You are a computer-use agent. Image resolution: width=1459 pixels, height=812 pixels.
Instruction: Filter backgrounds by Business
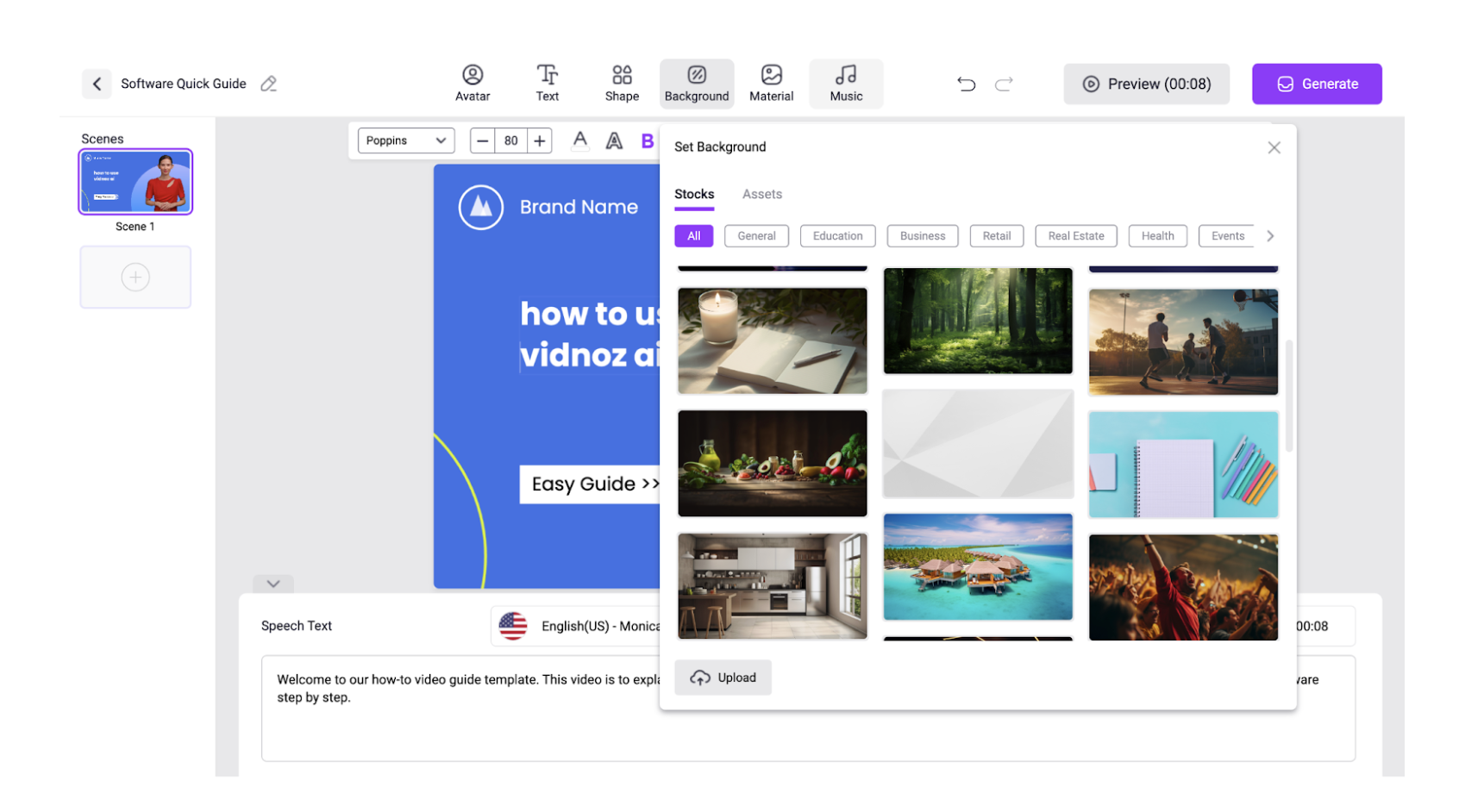[x=923, y=236]
